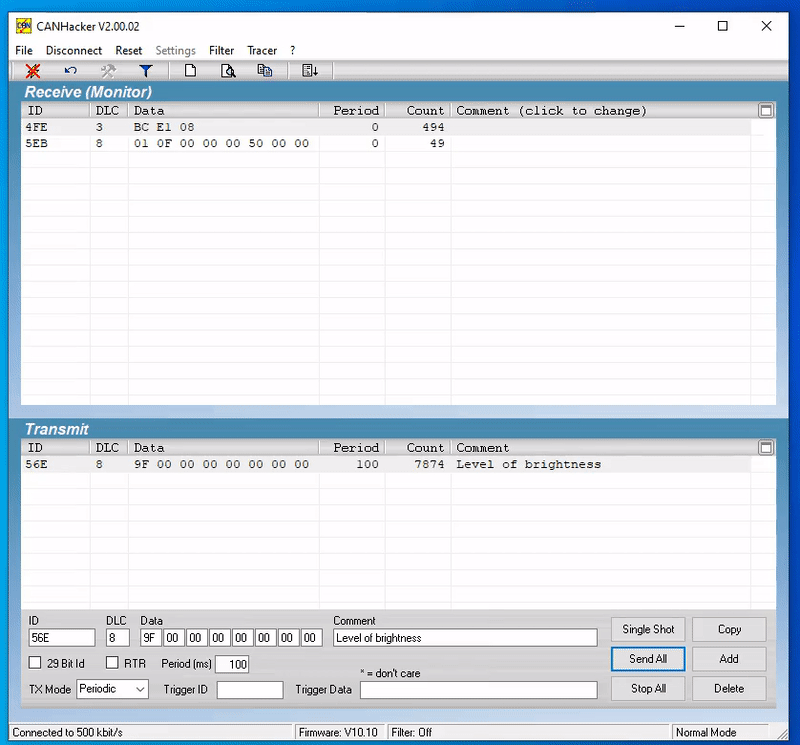Open the File menu
This screenshot has width=800, height=745.
(24, 50)
